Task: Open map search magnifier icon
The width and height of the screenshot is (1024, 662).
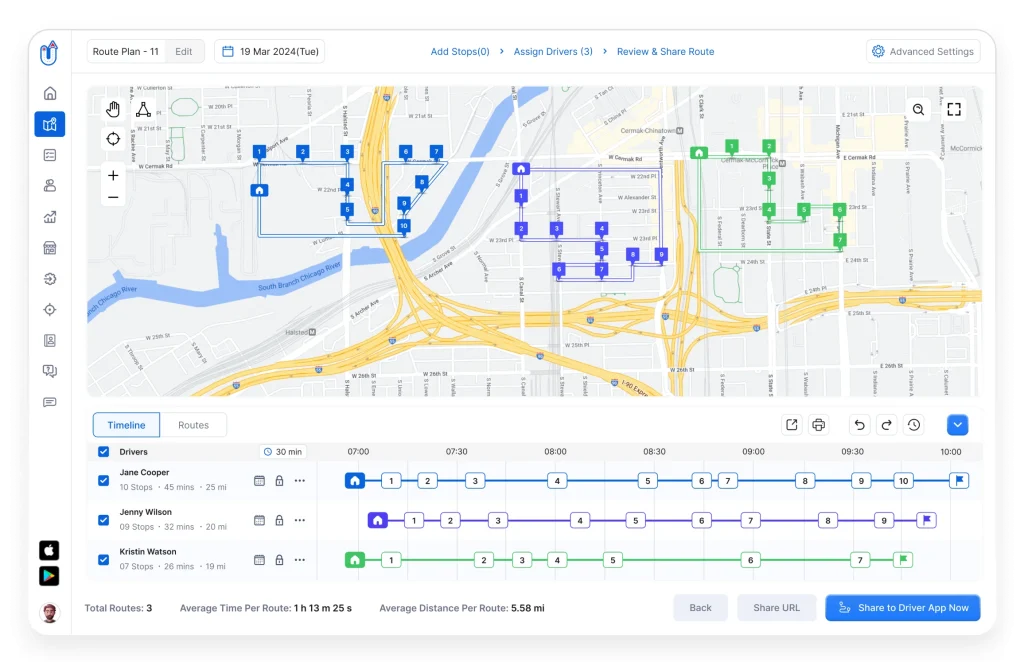Action: [918, 109]
